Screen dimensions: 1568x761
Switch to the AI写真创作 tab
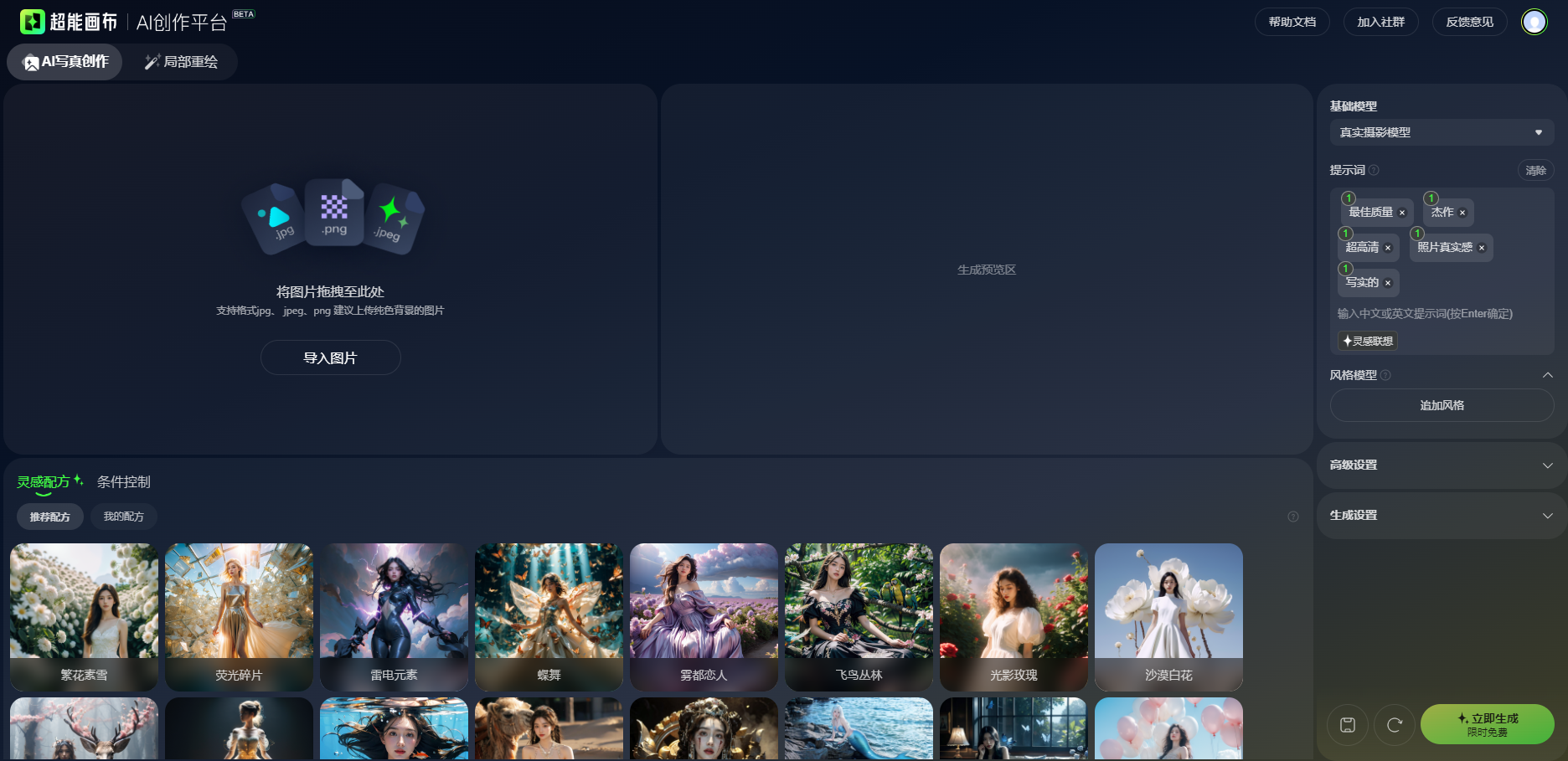pyautogui.click(x=65, y=62)
